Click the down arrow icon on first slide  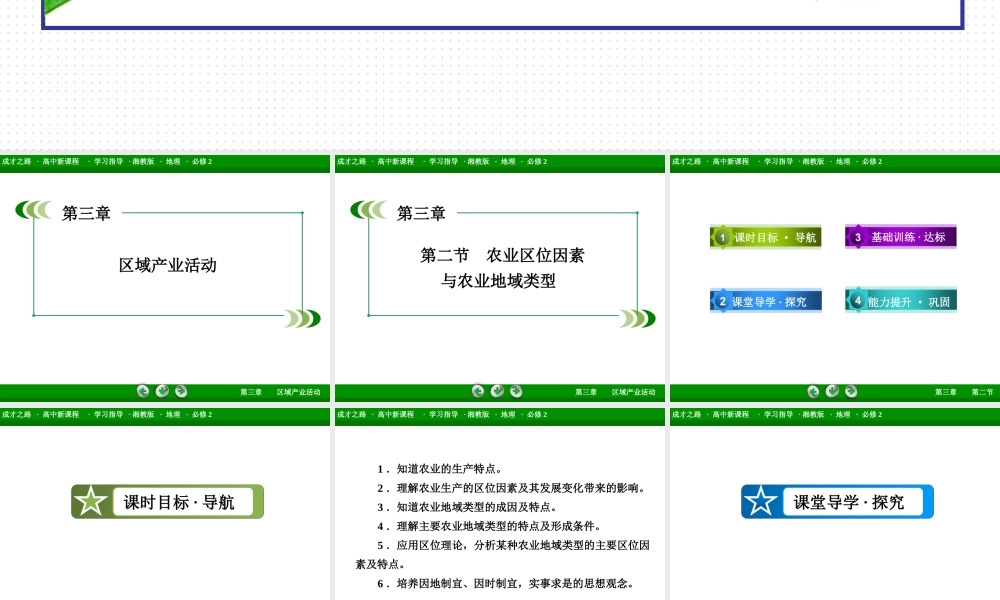162,391
